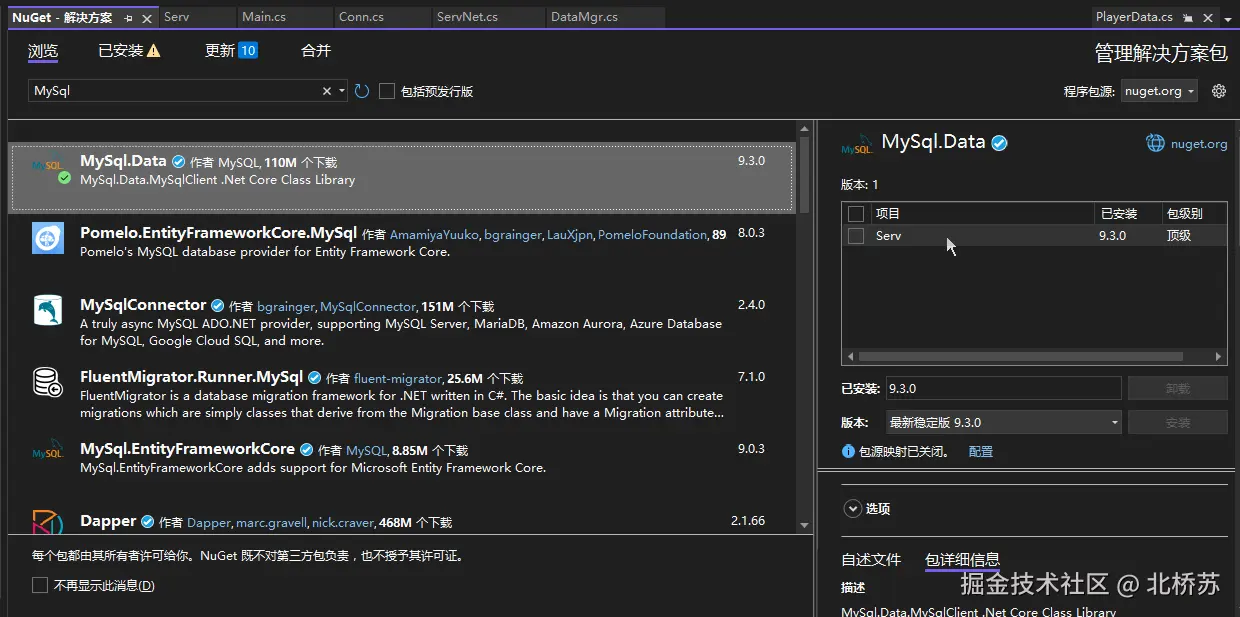
Task: Click the info icon beside 包源映射已关闭
Action: 848,452
